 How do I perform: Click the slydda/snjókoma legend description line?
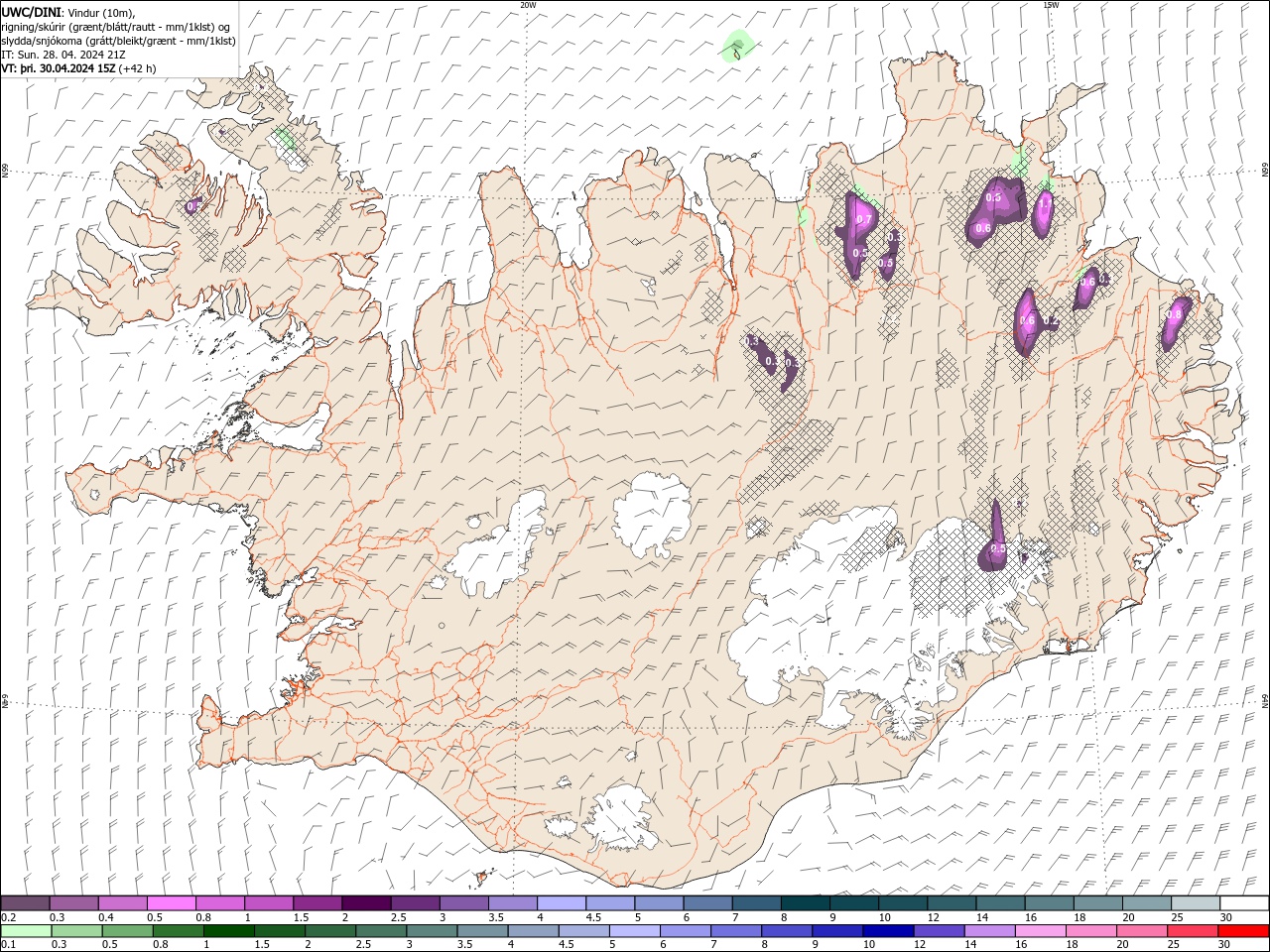pyautogui.click(x=119, y=41)
